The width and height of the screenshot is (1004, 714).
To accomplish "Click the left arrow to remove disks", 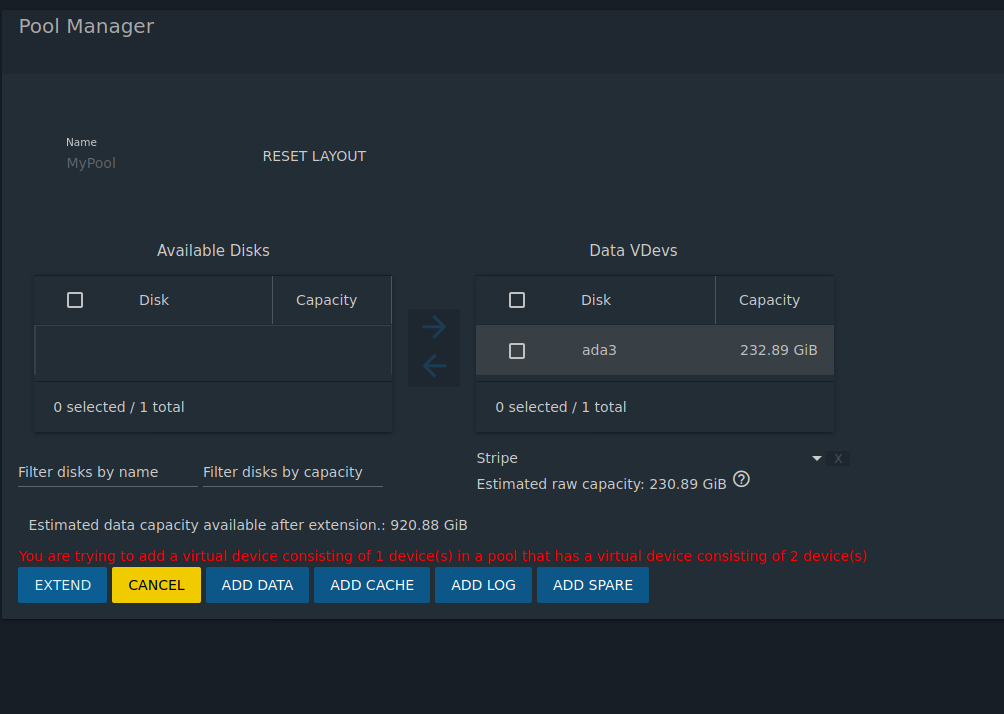I will coord(434,366).
